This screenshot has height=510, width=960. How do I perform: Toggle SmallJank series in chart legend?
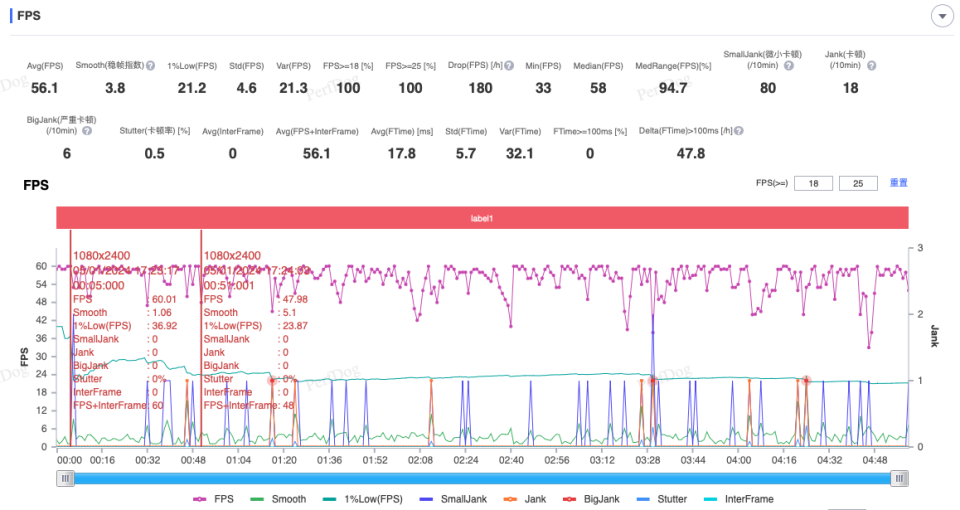pyautogui.click(x=453, y=499)
